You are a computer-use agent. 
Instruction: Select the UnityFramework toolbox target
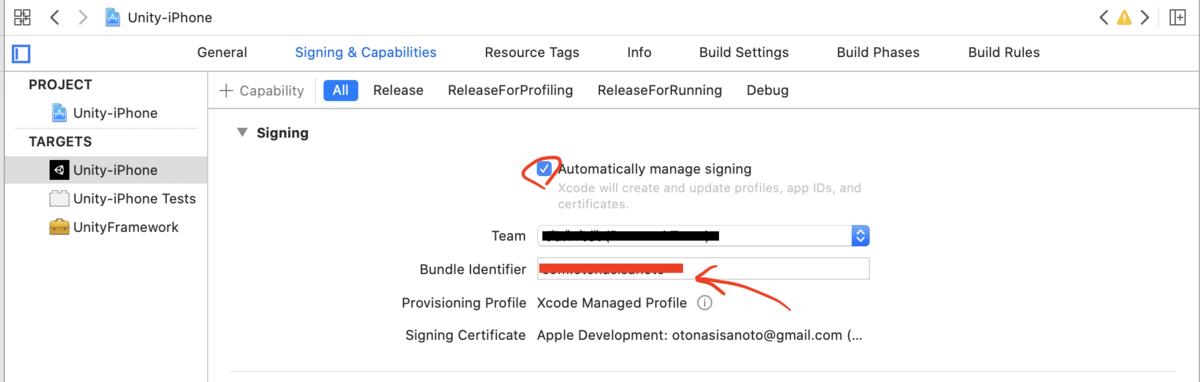coord(114,227)
